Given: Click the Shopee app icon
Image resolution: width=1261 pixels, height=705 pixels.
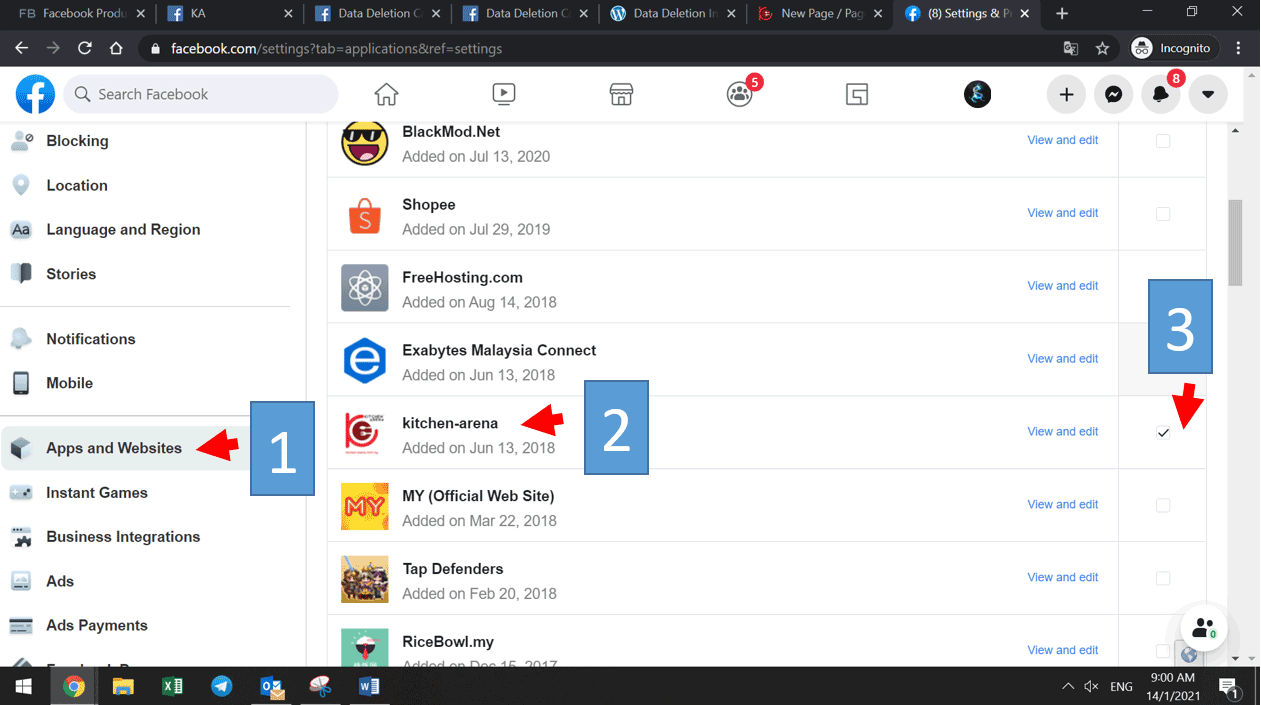Looking at the screenshot, I should (364, 215).
